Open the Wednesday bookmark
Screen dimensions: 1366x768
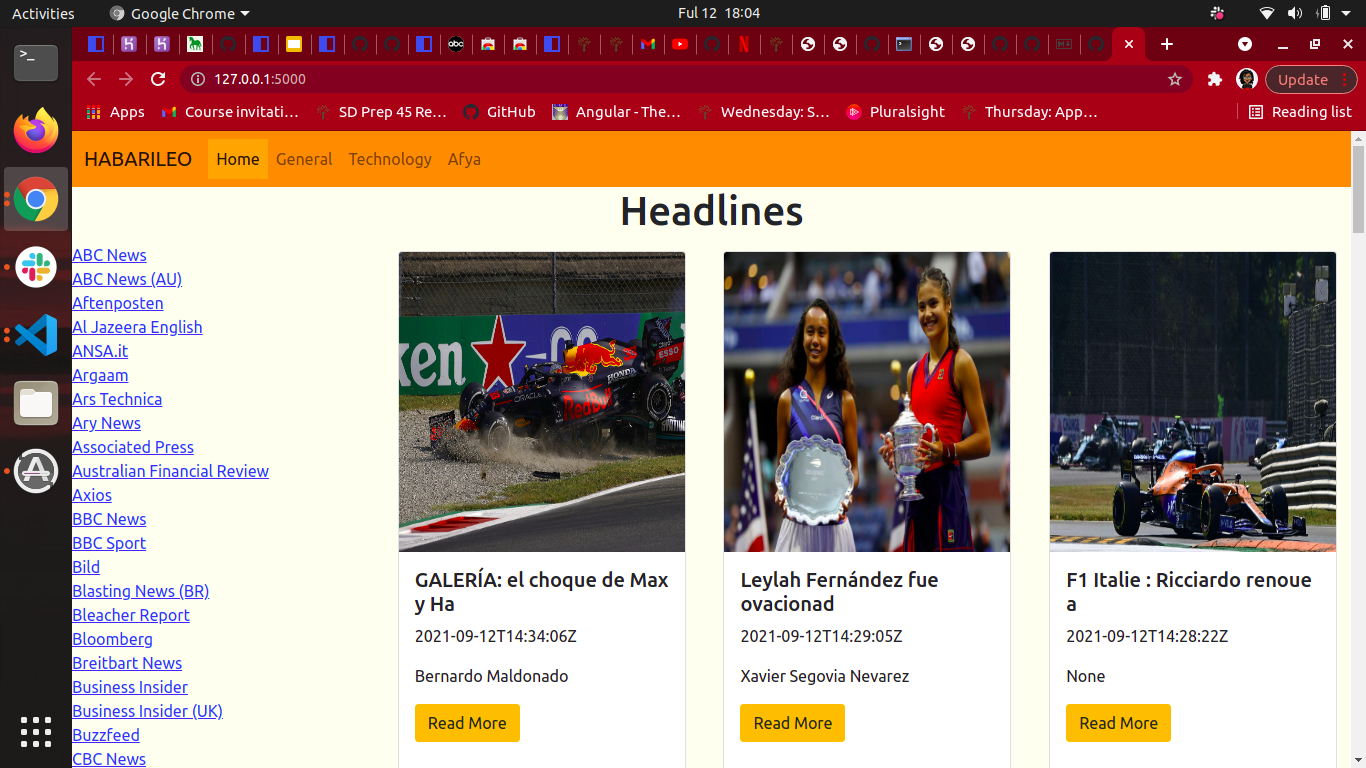(764, 112)
